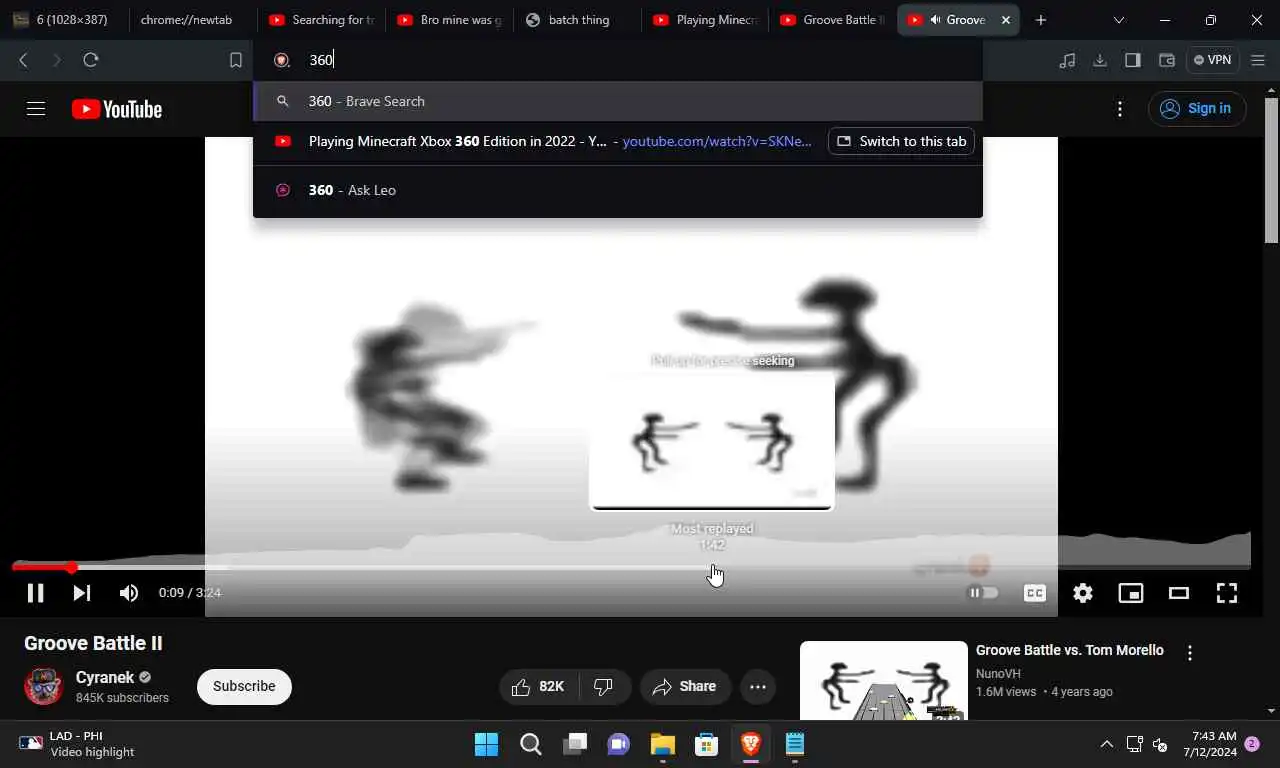This screenshot has height=768, width=1280.
Task: Mute the video volume
Action: coord(129,593)
